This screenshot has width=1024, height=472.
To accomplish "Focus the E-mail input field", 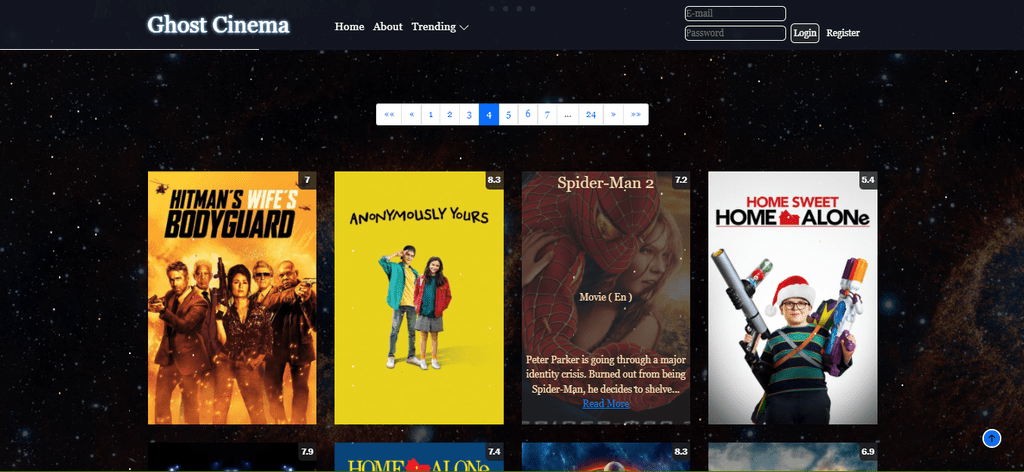I will coord(735,13).
